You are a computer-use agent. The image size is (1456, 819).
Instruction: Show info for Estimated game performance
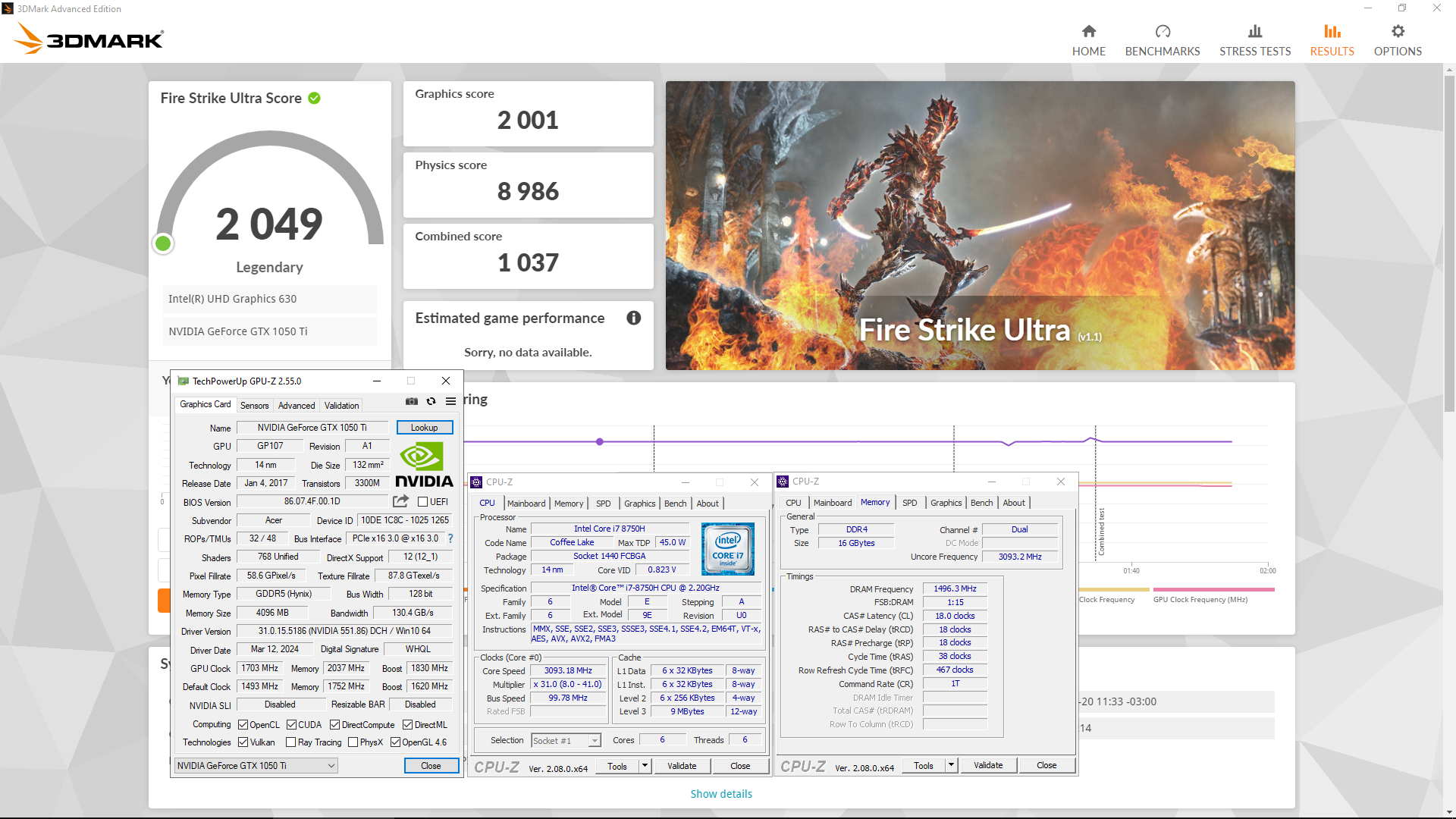(633, 318)
